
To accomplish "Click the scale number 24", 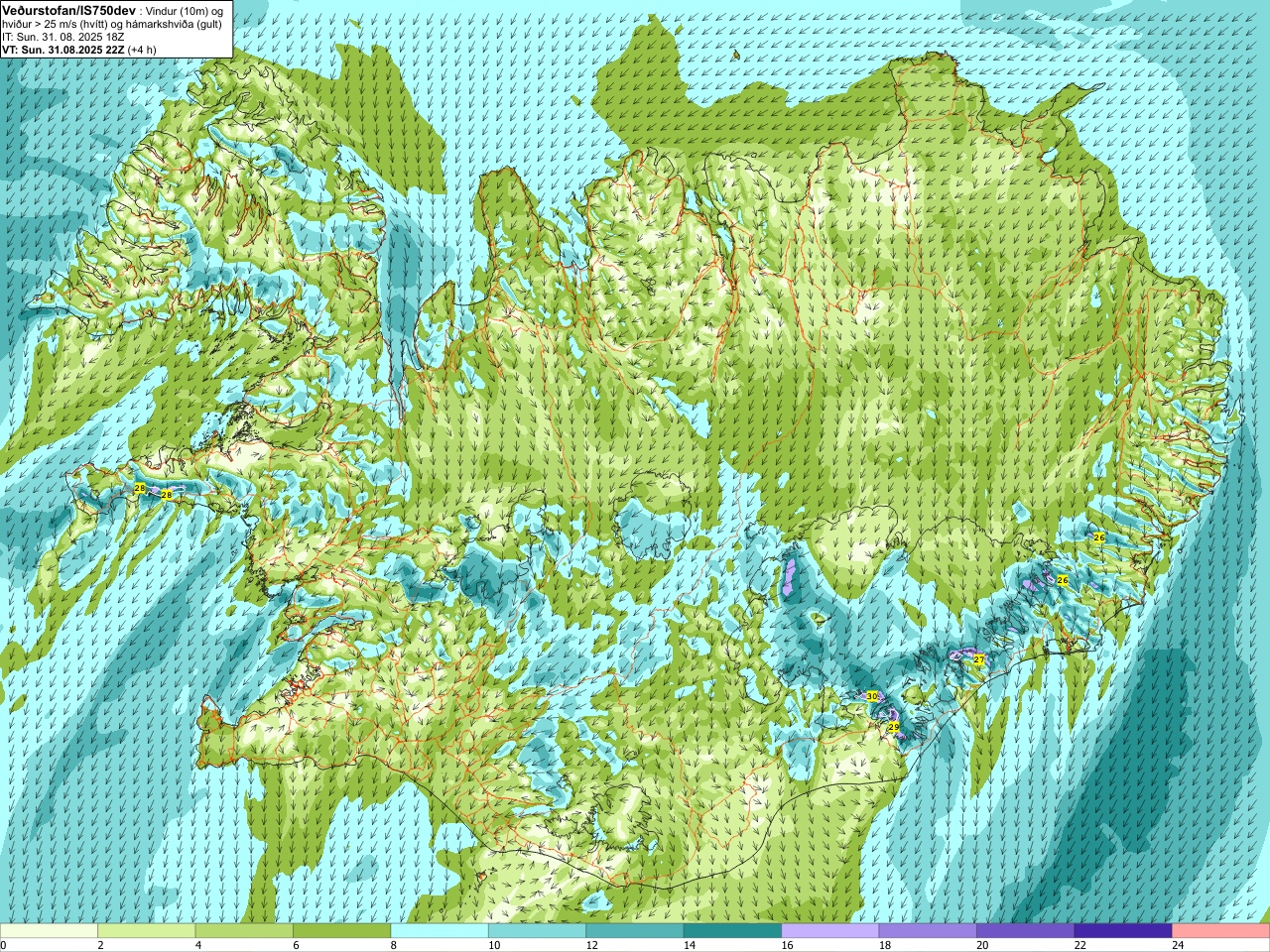I will (1177, 945).
